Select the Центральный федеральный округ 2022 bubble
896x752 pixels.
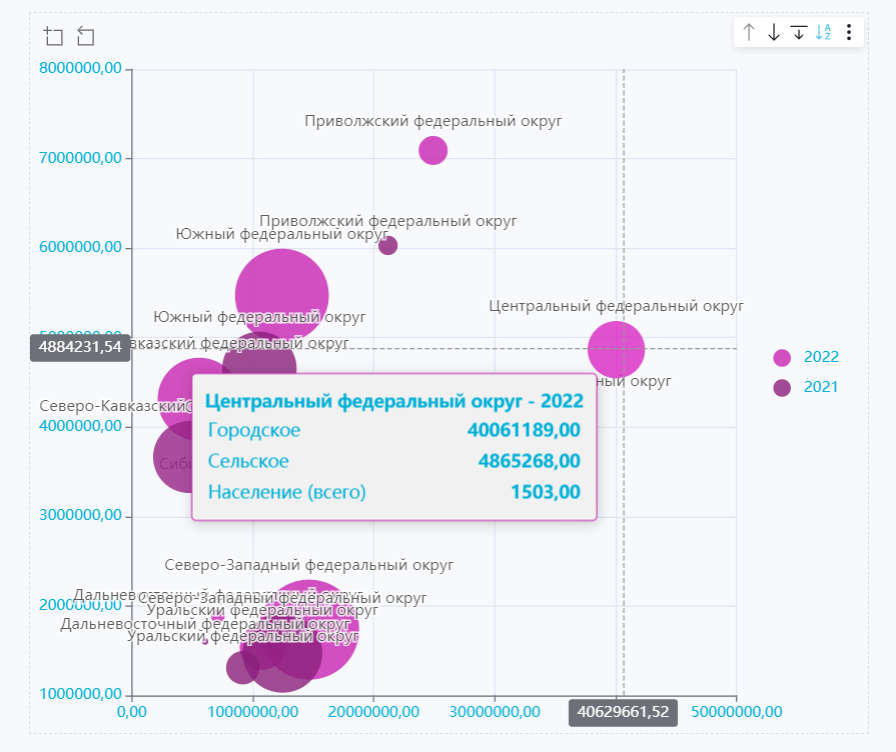pyautogui.click(x=616, y=349)
